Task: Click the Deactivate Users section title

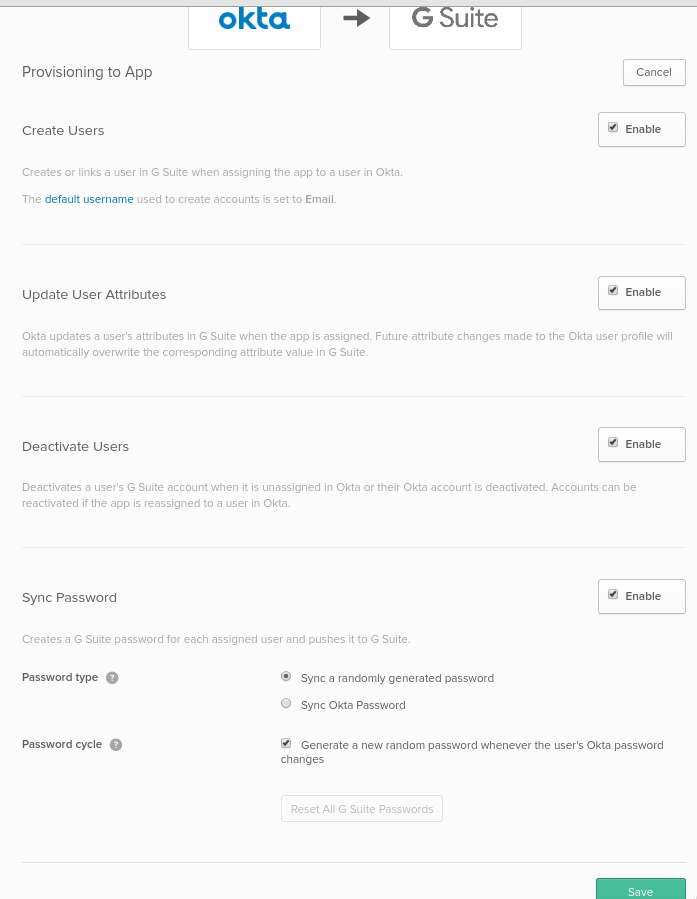Action: 75,447
